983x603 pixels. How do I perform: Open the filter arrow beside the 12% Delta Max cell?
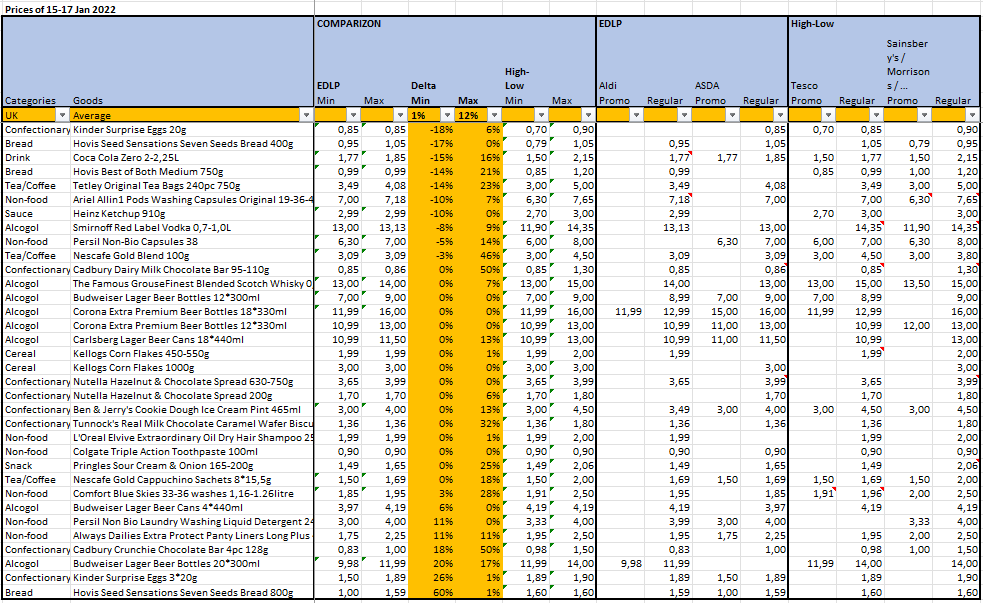click(495, 115)
